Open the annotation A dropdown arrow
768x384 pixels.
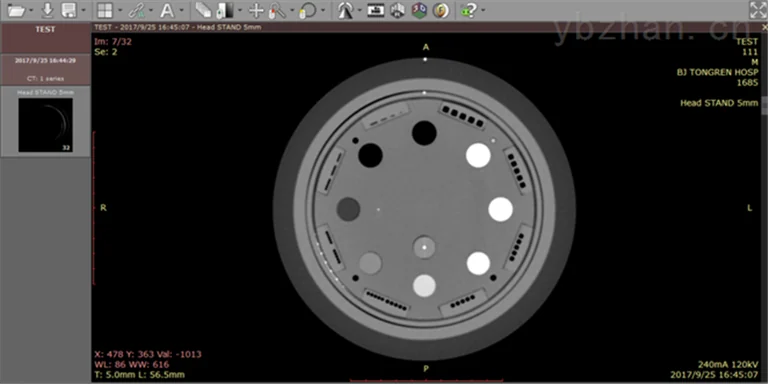pyautogui.click(x=182, y=10)
